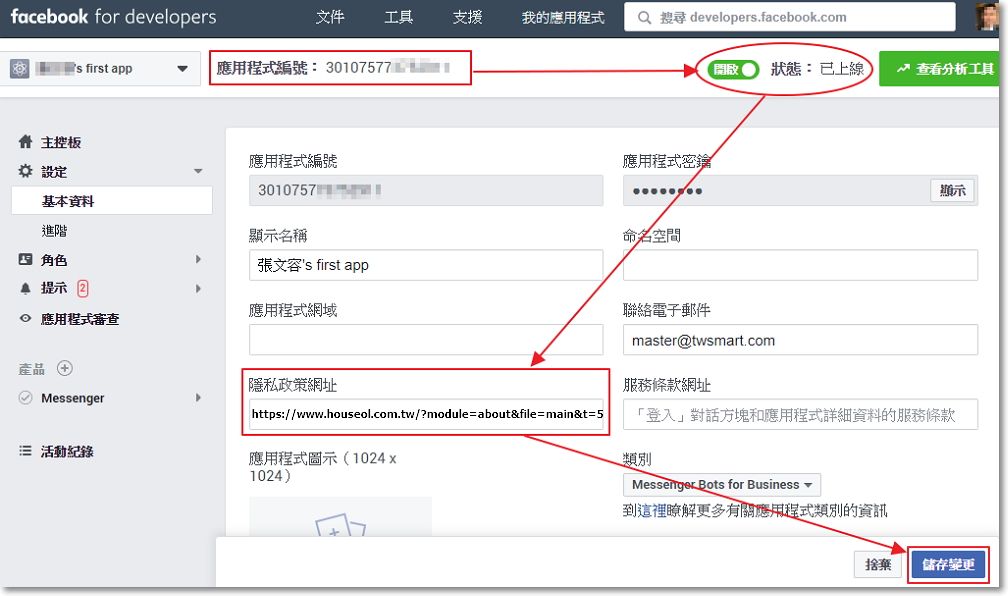Open the 類別 Messenger Bots dropdown
The image size is (1008, 596).
[x=721, y=485]
